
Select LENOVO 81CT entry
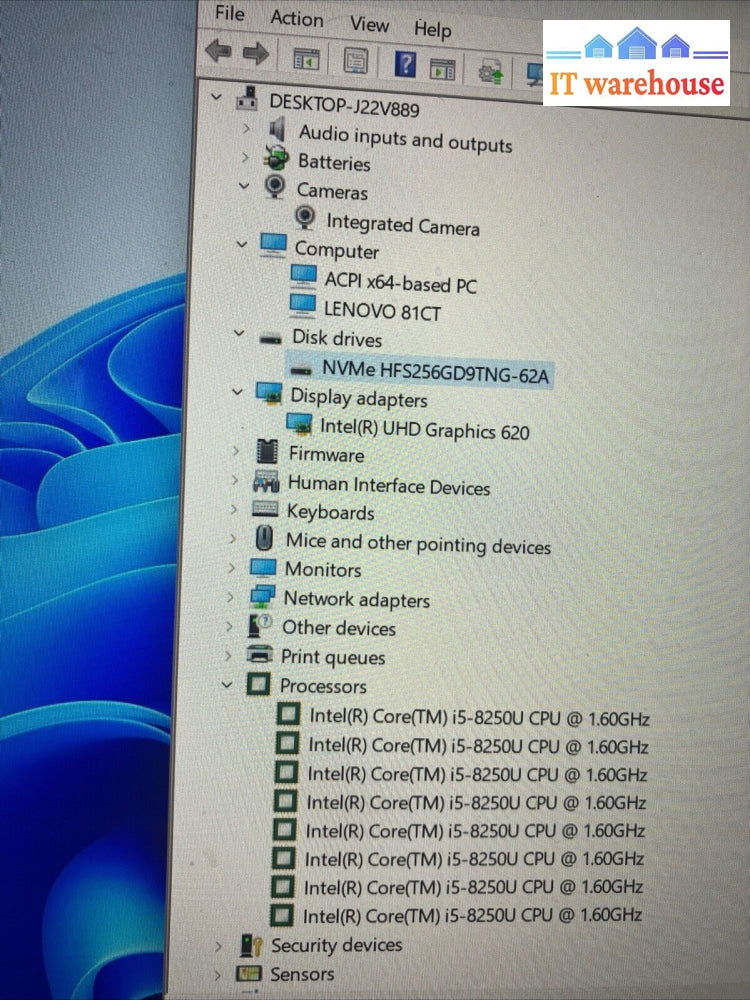(381, 311)
